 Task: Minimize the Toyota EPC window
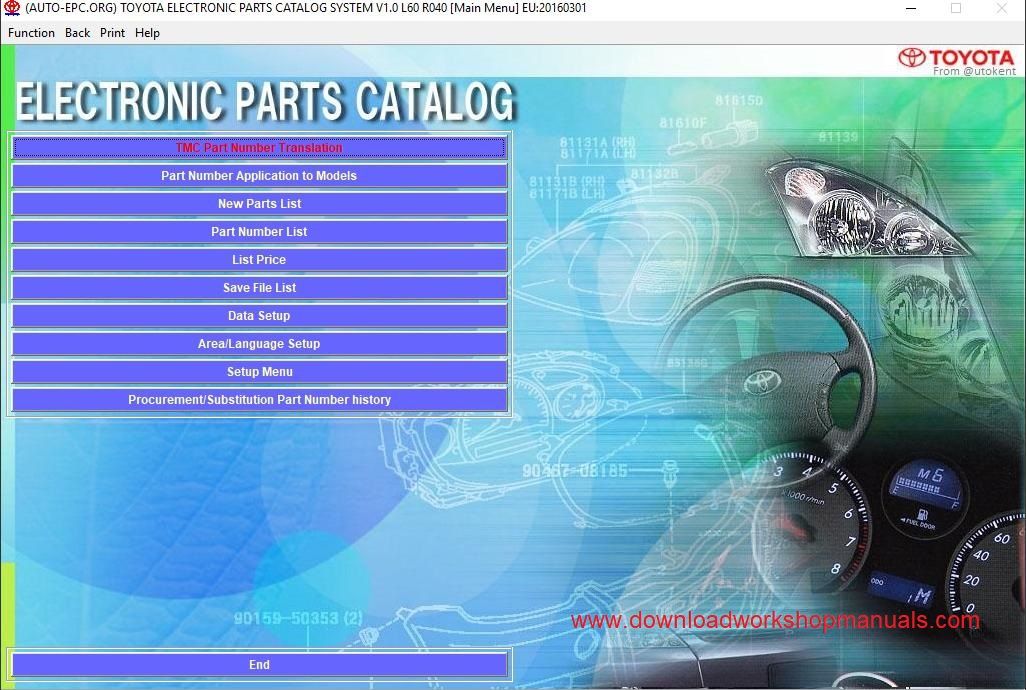910,9
